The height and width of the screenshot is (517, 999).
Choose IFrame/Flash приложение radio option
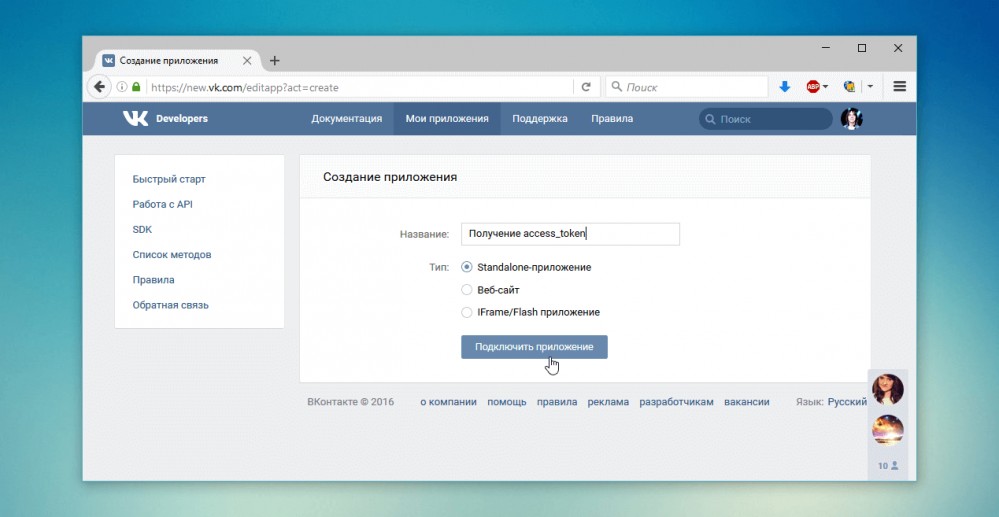pos(466,312)
